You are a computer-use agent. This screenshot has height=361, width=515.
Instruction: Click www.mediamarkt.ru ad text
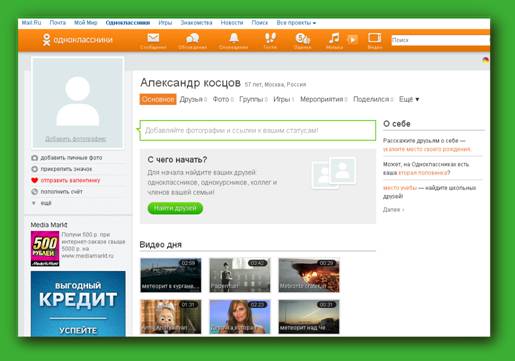[x=88, y=256]
